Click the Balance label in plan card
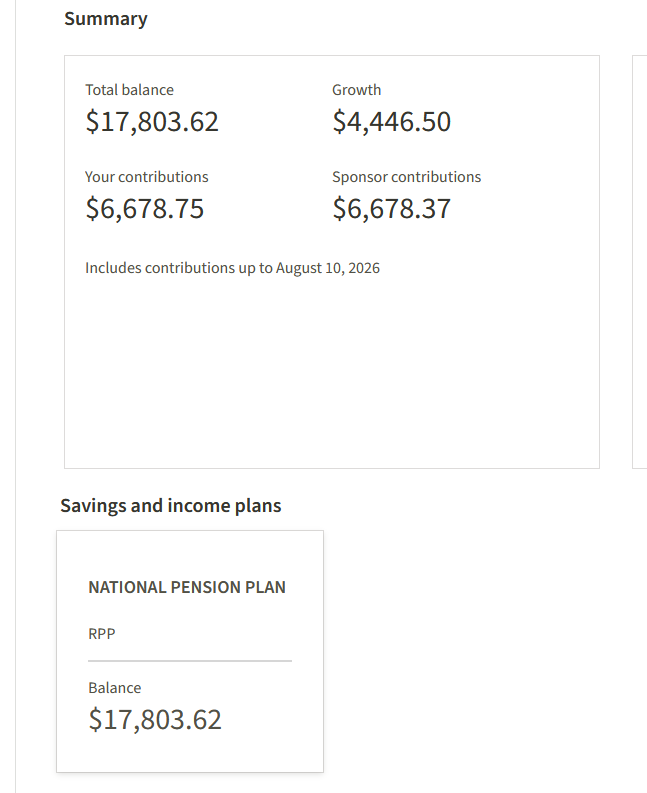Screen dimensions: 647x793 point(115,688)
